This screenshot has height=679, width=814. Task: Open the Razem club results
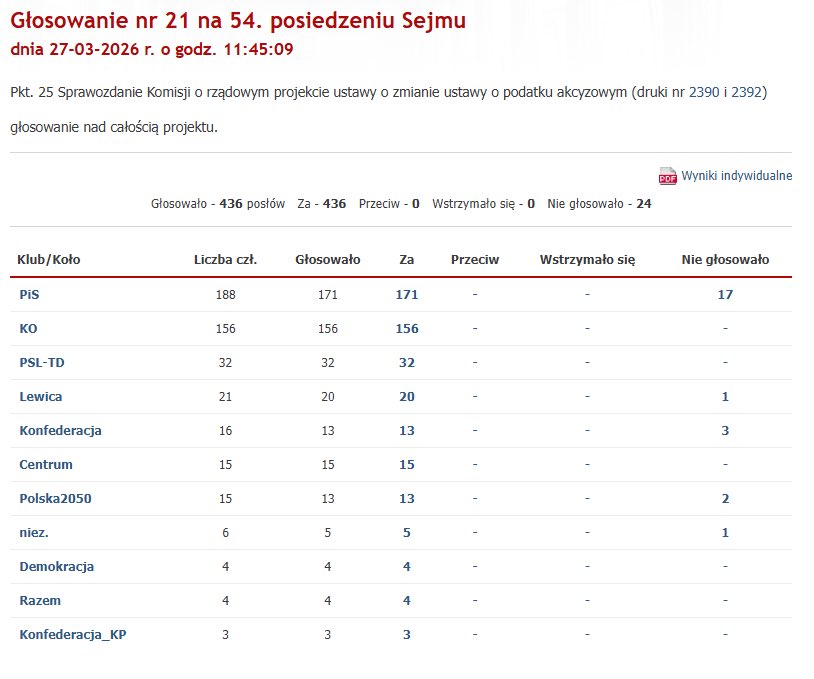pyautogui.click(x=39, y=600)
